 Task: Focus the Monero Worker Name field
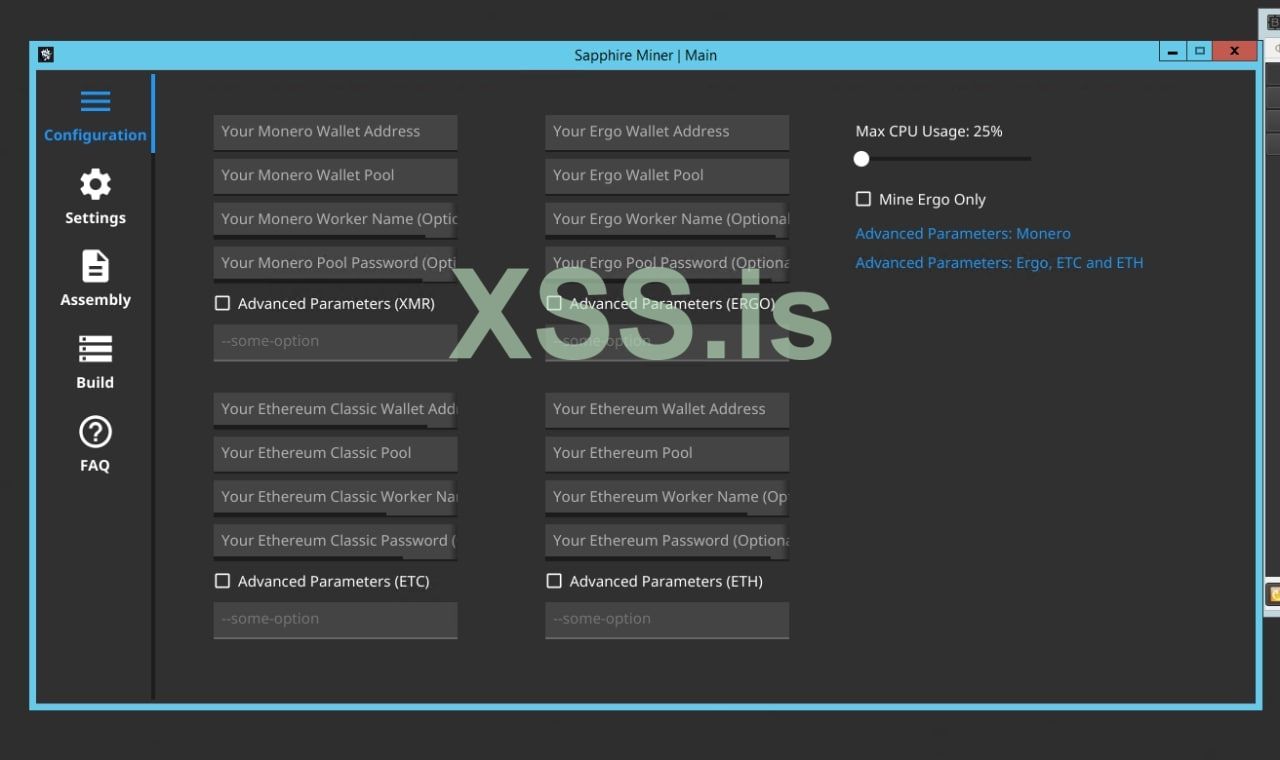pos(335,220)
